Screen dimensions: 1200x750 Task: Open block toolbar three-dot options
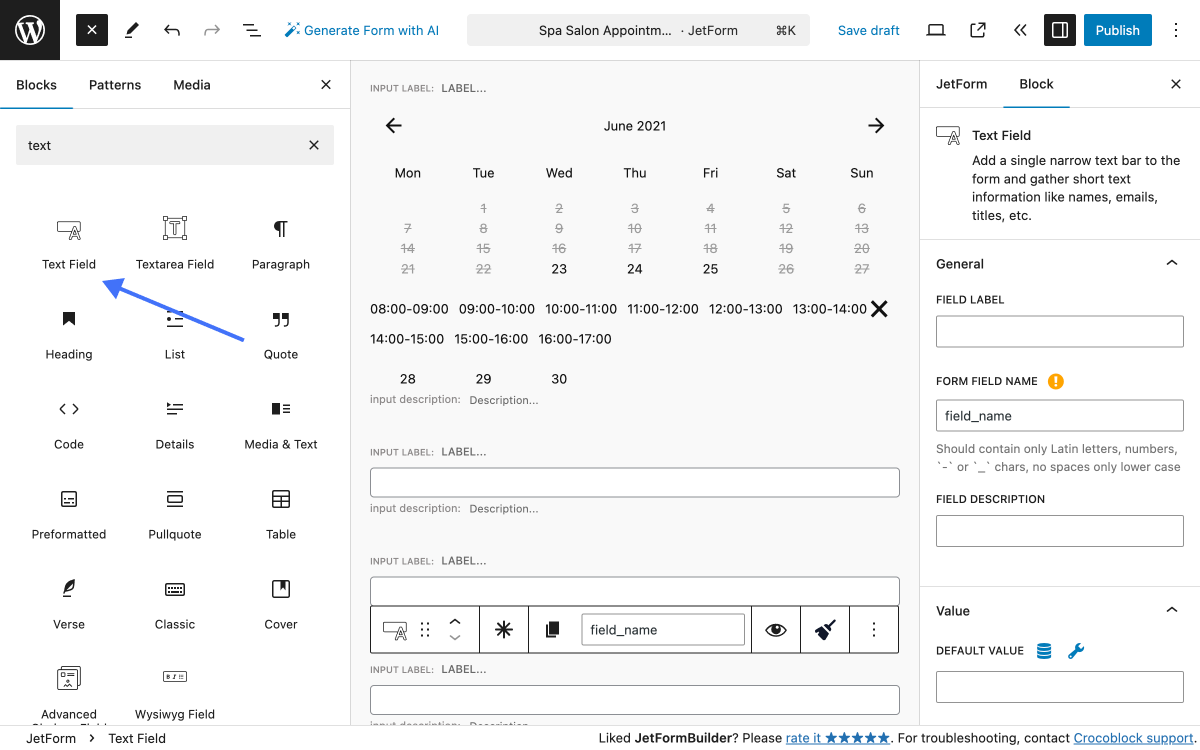coord(874,630)
